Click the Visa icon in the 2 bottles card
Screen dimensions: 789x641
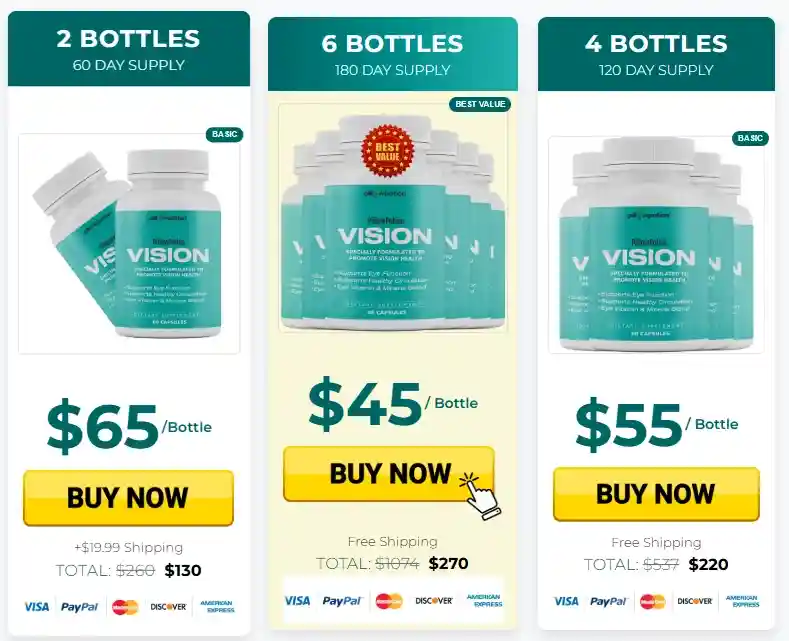37,607
